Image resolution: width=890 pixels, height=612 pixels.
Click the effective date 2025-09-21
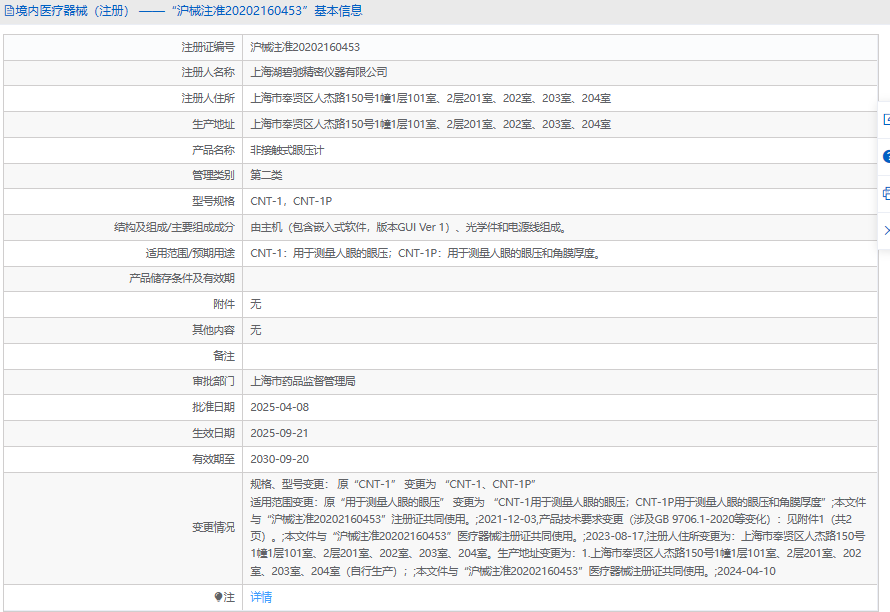point(279,433)
